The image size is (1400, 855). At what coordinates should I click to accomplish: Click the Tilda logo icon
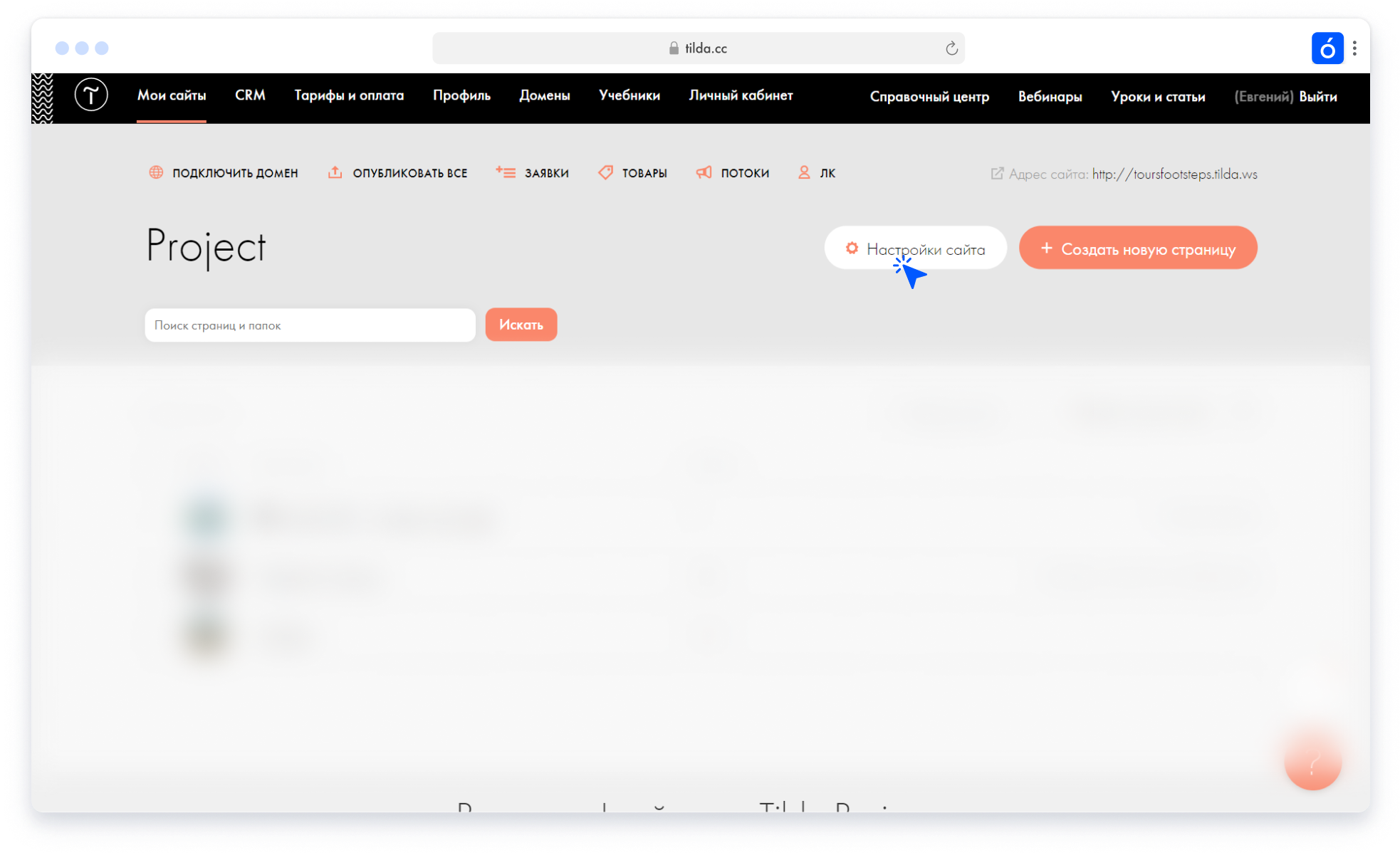pyautogui.click(x=91, y=95)
